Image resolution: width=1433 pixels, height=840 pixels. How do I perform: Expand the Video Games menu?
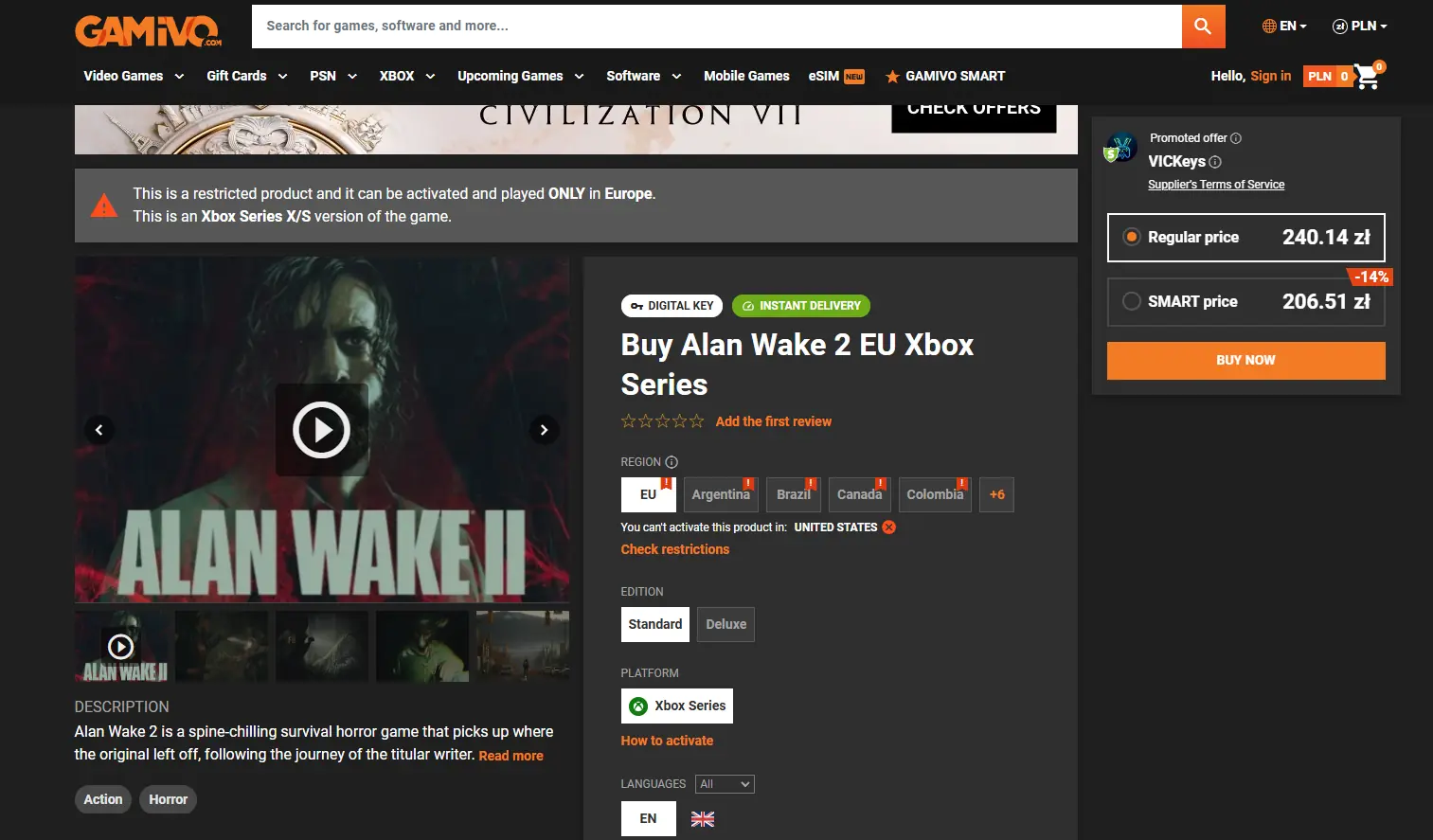(x=134, y=76)
